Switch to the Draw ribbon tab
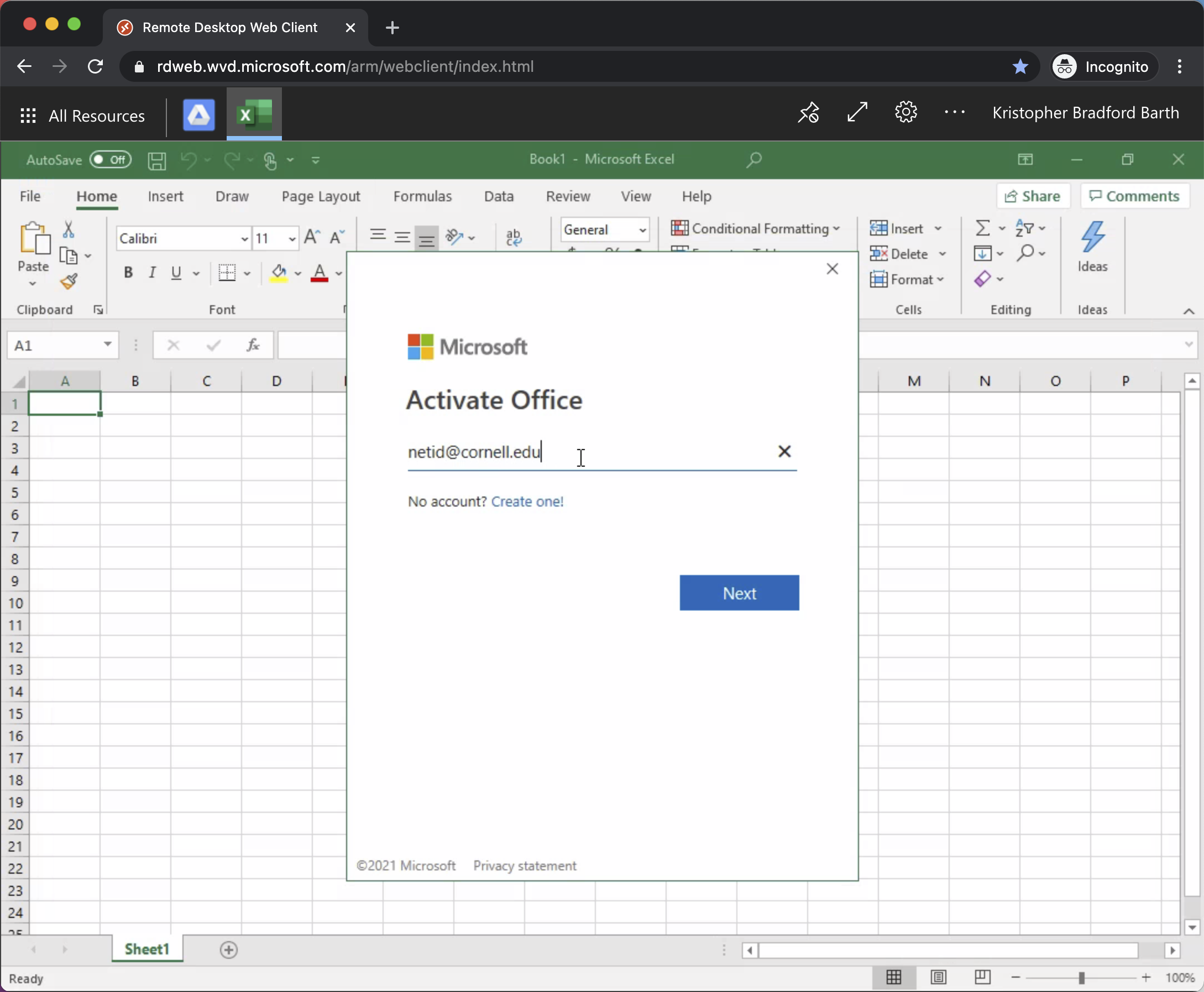This screenshot has width=1204, height=992. coord(232,196)
